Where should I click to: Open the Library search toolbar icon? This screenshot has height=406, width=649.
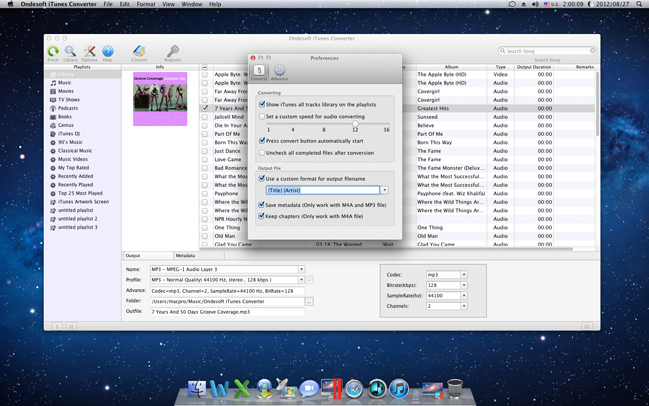point(70,51)
